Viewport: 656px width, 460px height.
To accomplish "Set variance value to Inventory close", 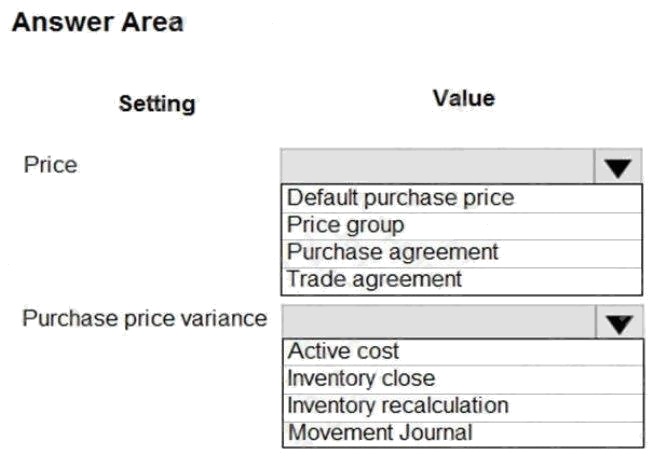I will tap(361, 379).
